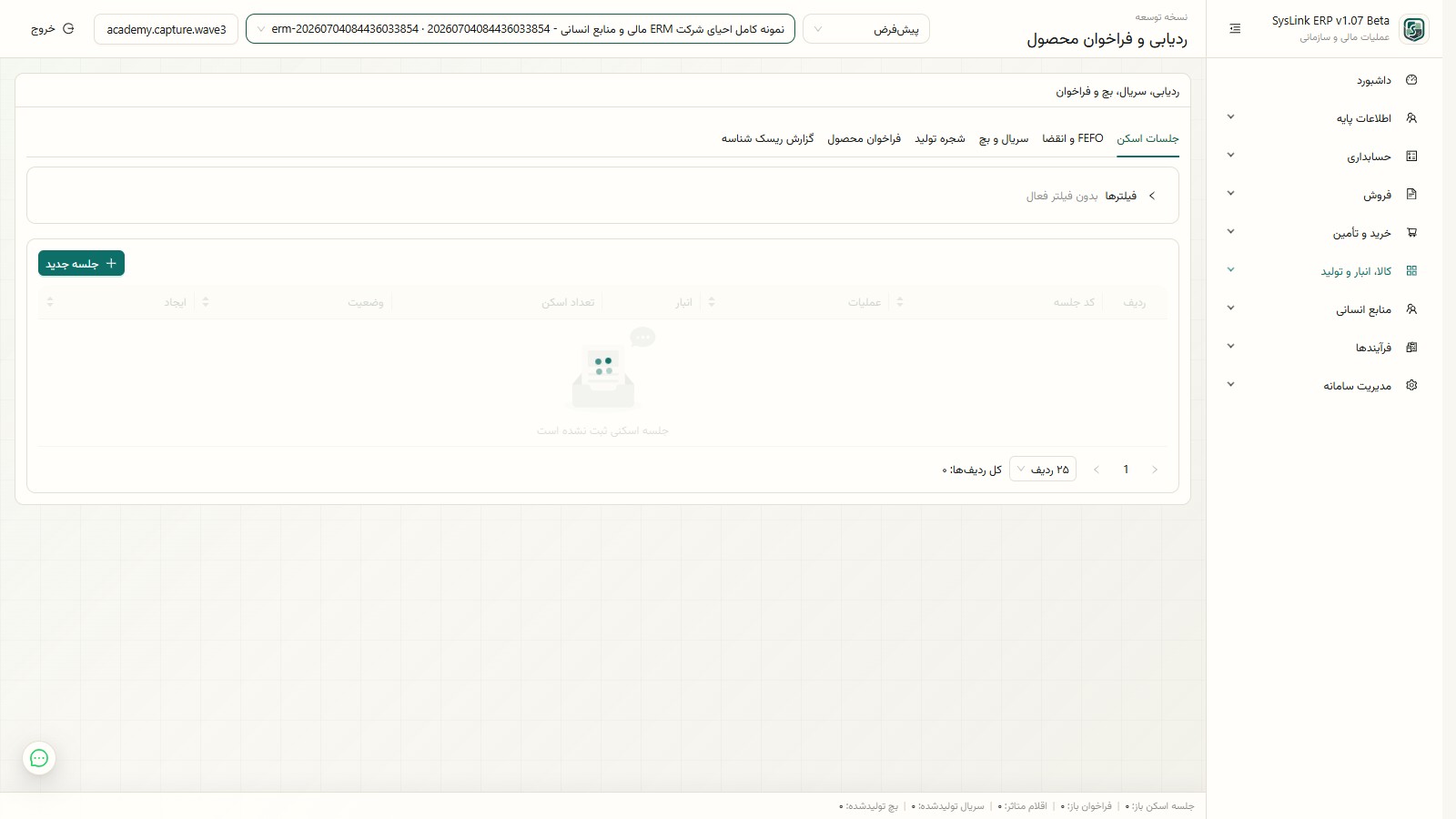Collapse the کالا، انبار و تولید chevron
Viewport: 1456px width, 819px height.
tap(1230, 270)
